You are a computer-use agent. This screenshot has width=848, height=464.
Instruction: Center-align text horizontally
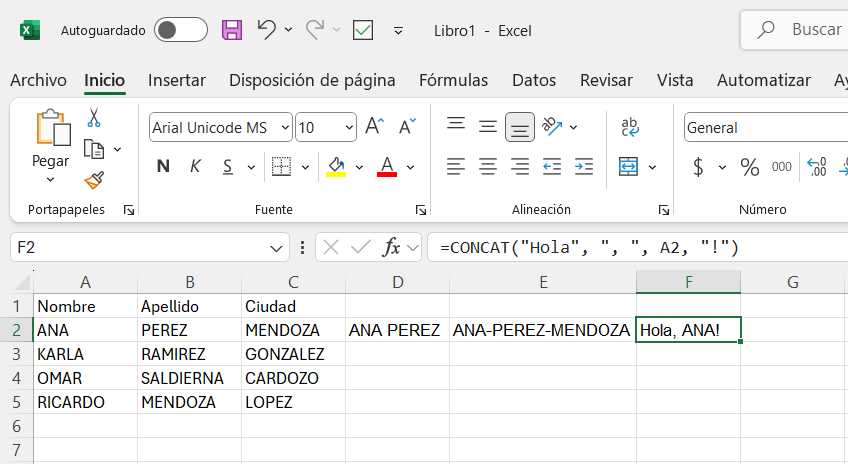(x=488, y=167)
